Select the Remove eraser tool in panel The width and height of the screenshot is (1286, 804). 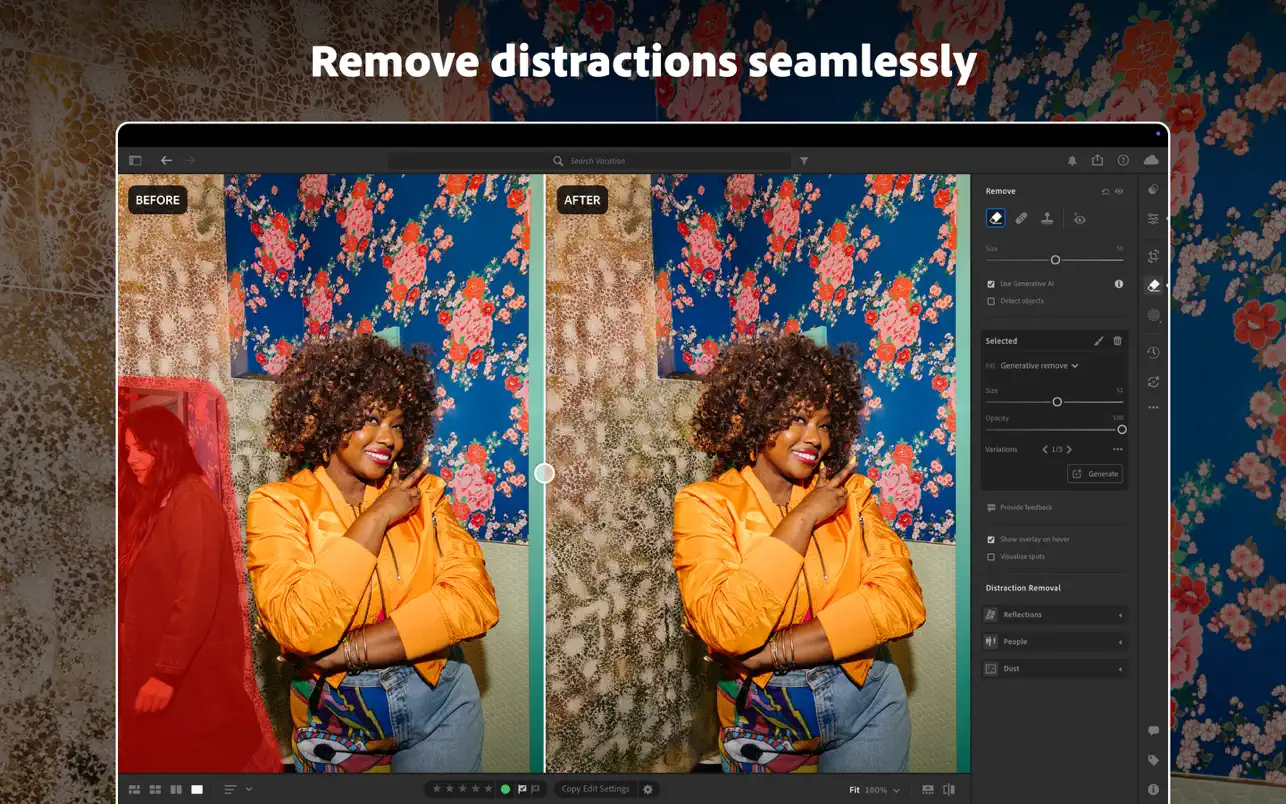(995, 218)
